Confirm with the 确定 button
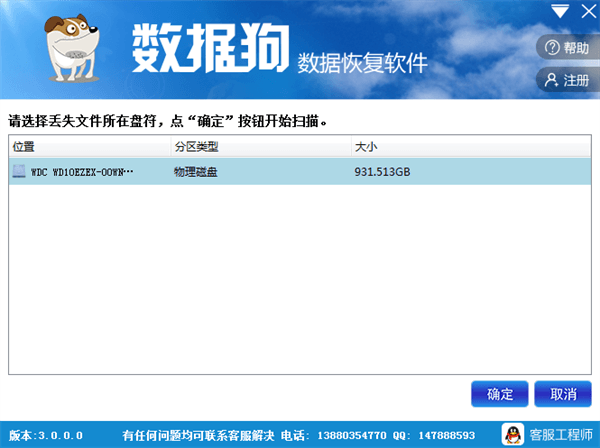The image size is (600, 448). click(x=500, y=394)
